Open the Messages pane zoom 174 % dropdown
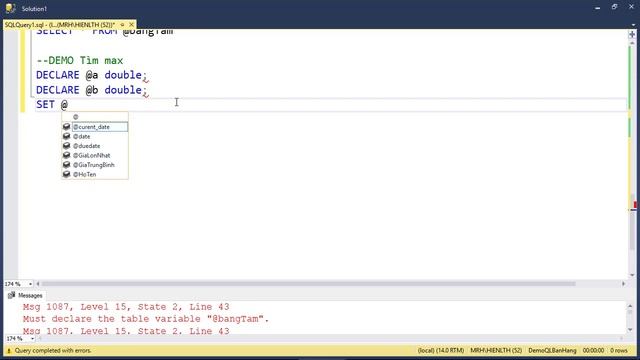This screenshot has width=640, height=360. point(32,339)
